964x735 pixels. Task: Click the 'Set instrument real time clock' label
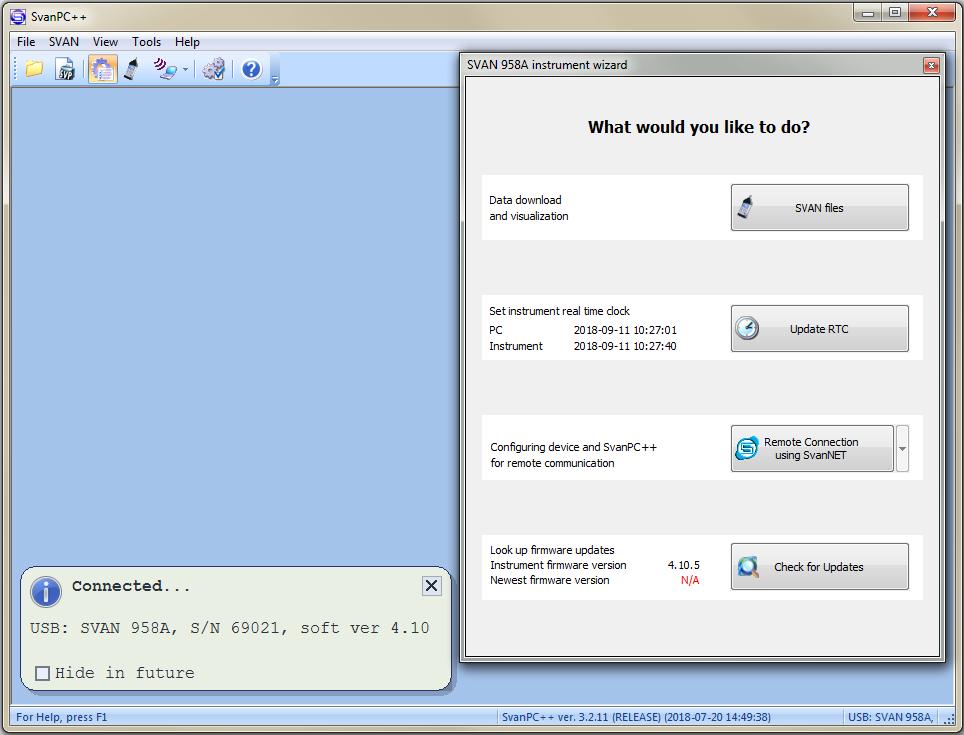pyautogui.click(x=559, y=311)
